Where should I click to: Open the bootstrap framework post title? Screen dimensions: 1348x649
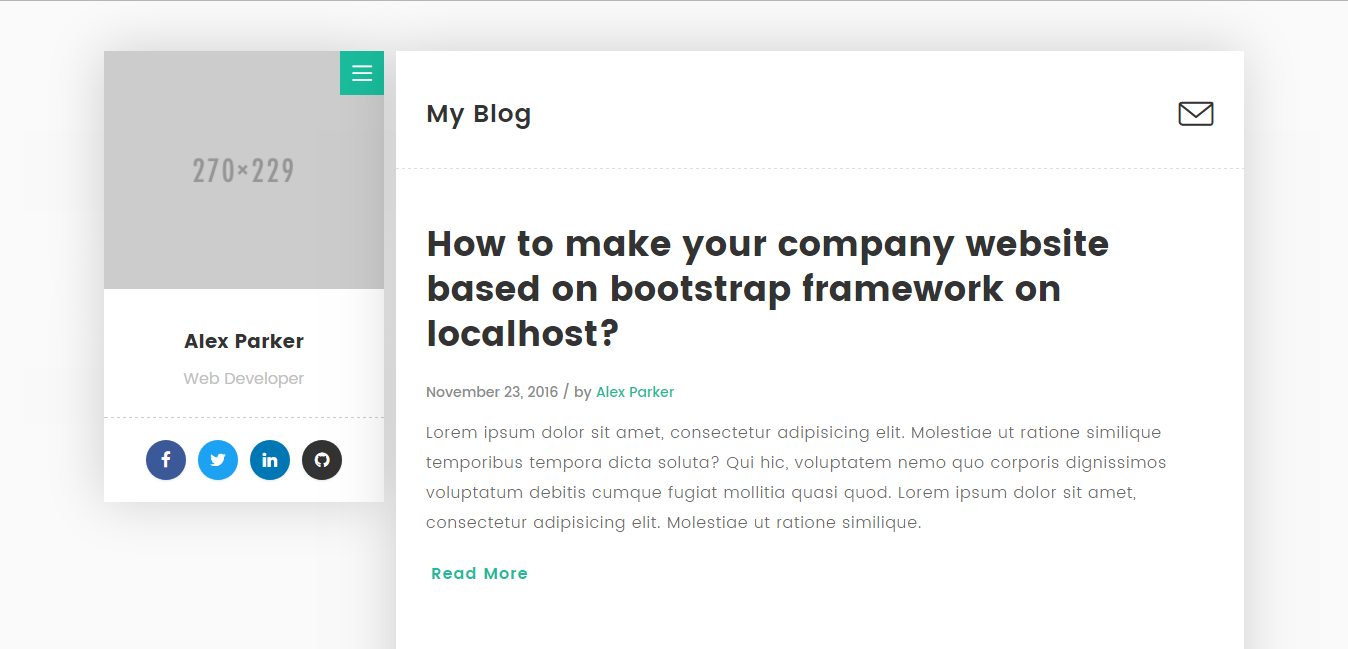pos(767,288)
